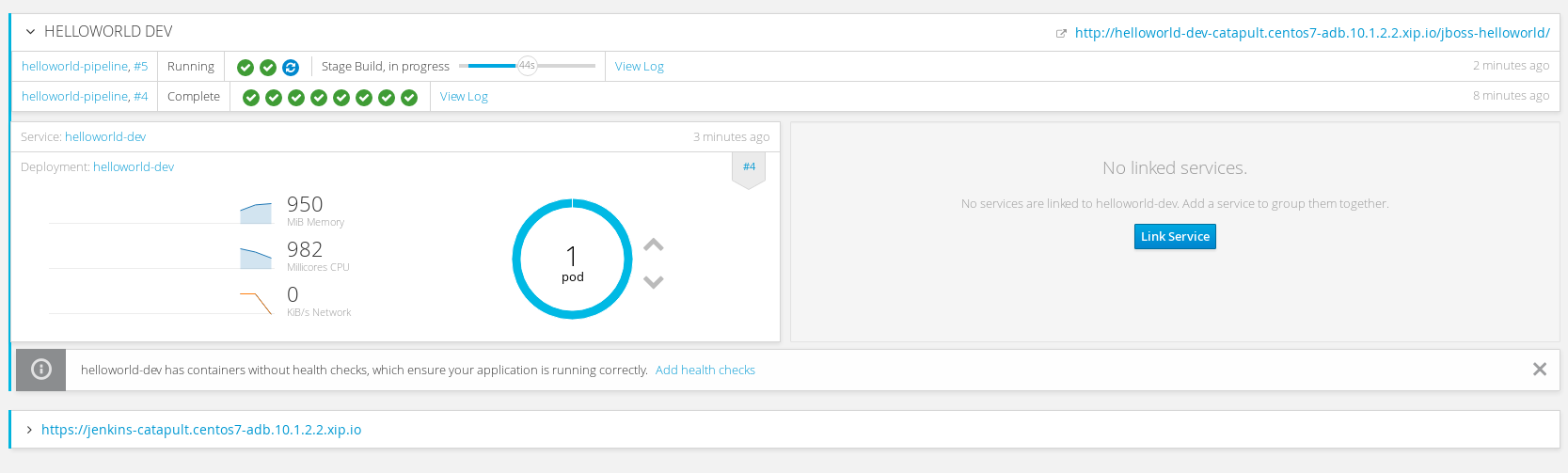The image size is (1568, 473).
Task: Click Add health checks link
Action: tap(705, 371)
